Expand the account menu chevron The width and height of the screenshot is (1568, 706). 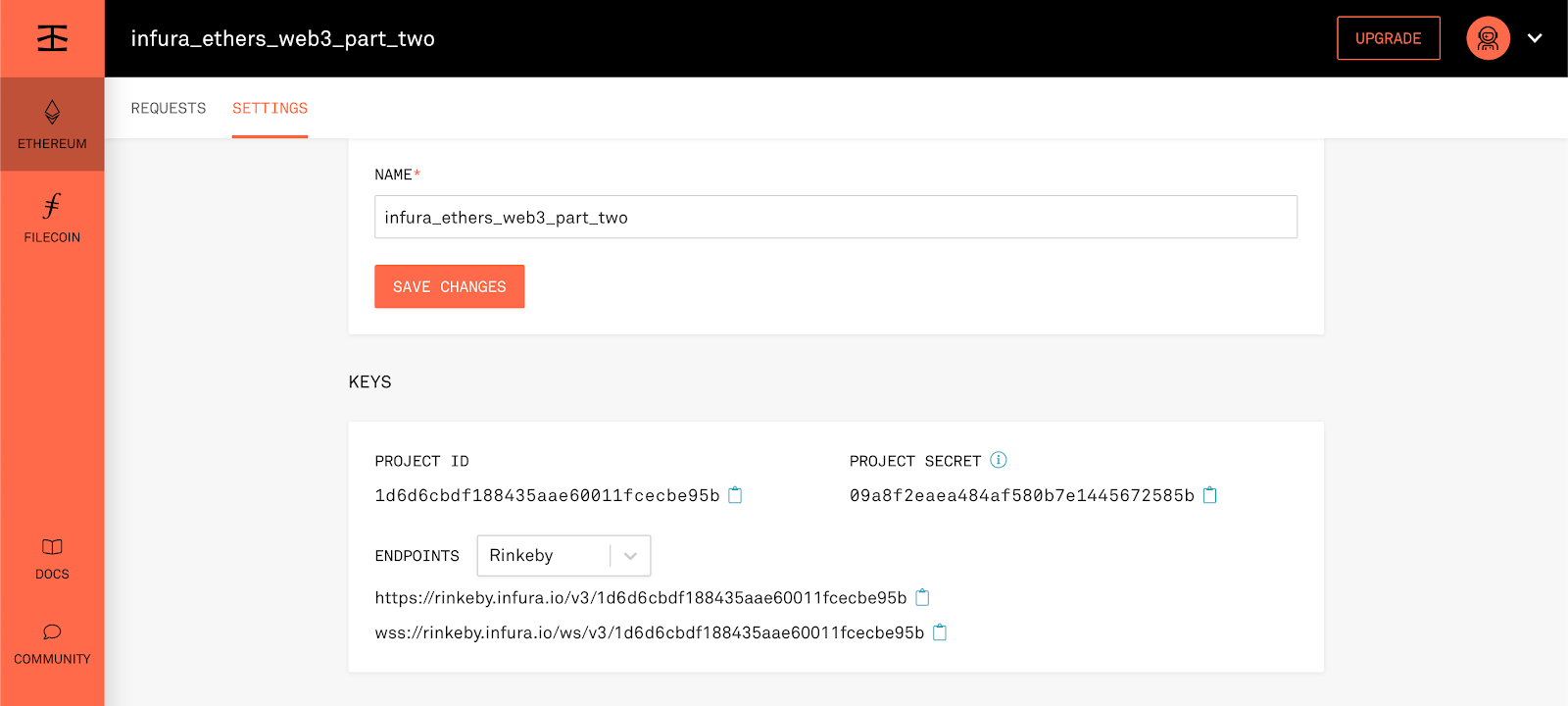[1535, 38]
